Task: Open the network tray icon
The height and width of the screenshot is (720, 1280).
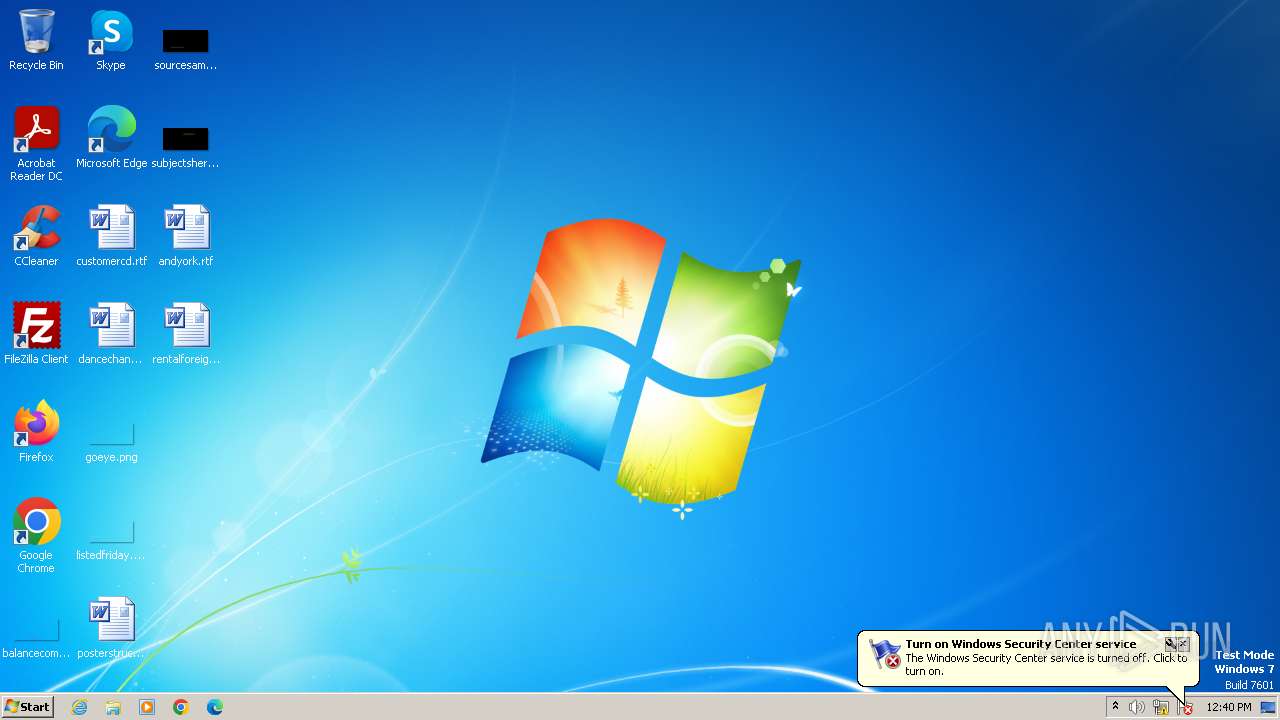Action: coord(1161,707)
